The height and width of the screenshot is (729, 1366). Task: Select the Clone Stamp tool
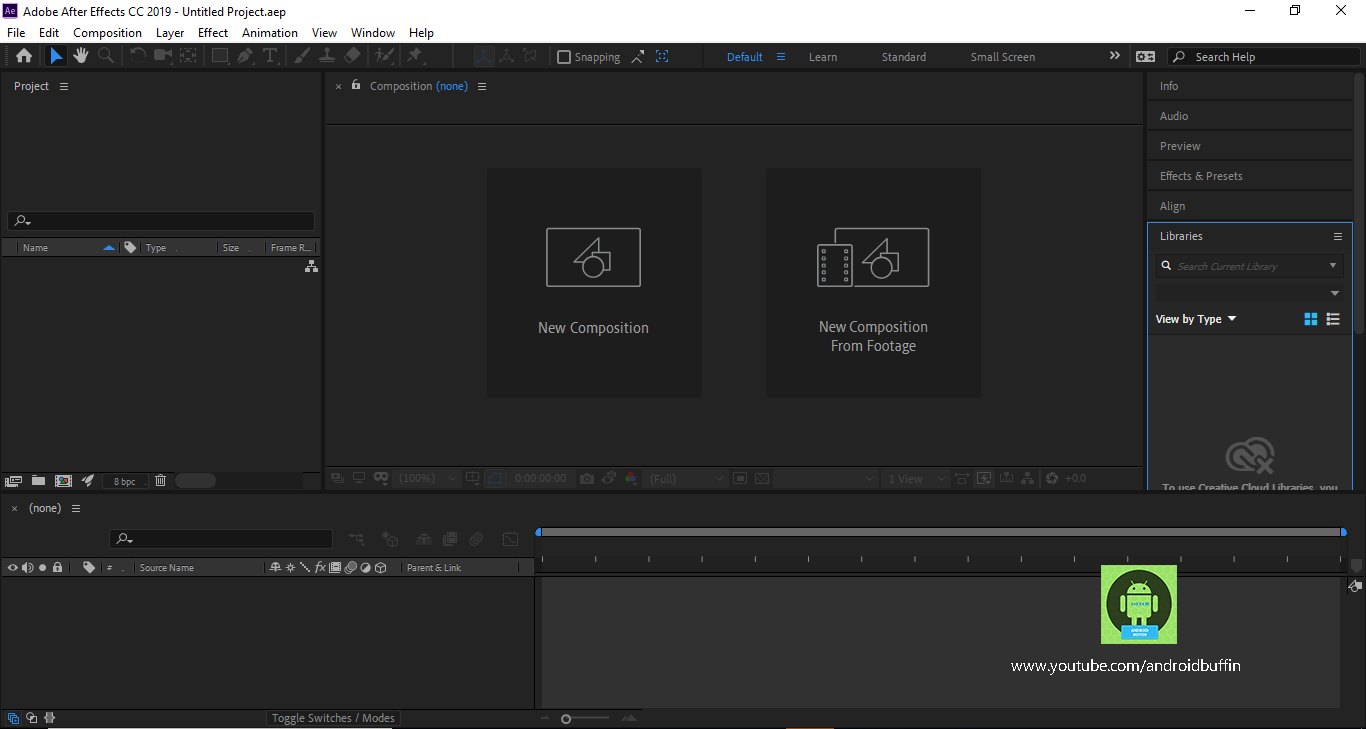click(327, 56)
